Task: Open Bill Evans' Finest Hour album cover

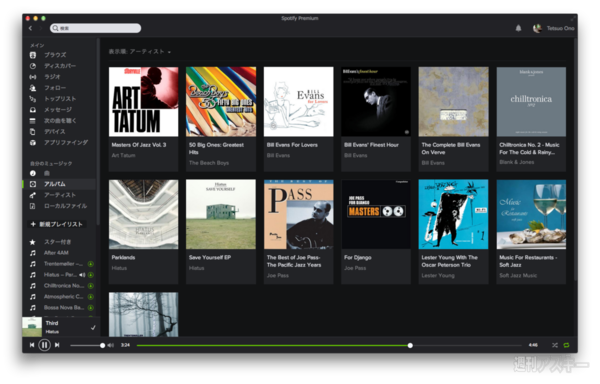Action: 376,102
